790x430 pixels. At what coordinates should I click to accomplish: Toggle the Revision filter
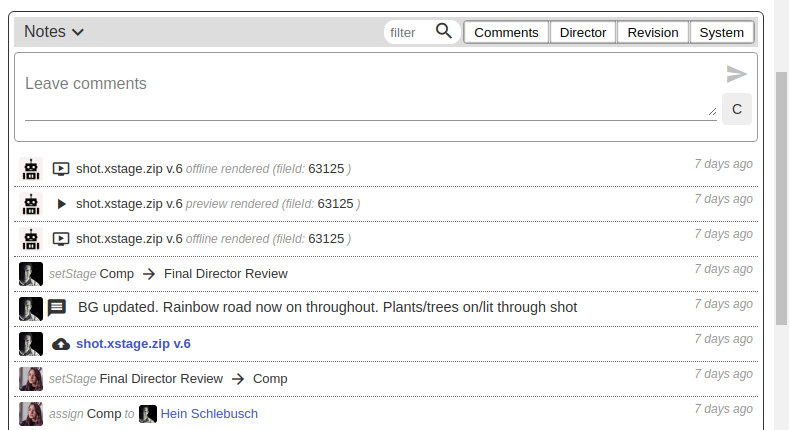click(653, 32)
